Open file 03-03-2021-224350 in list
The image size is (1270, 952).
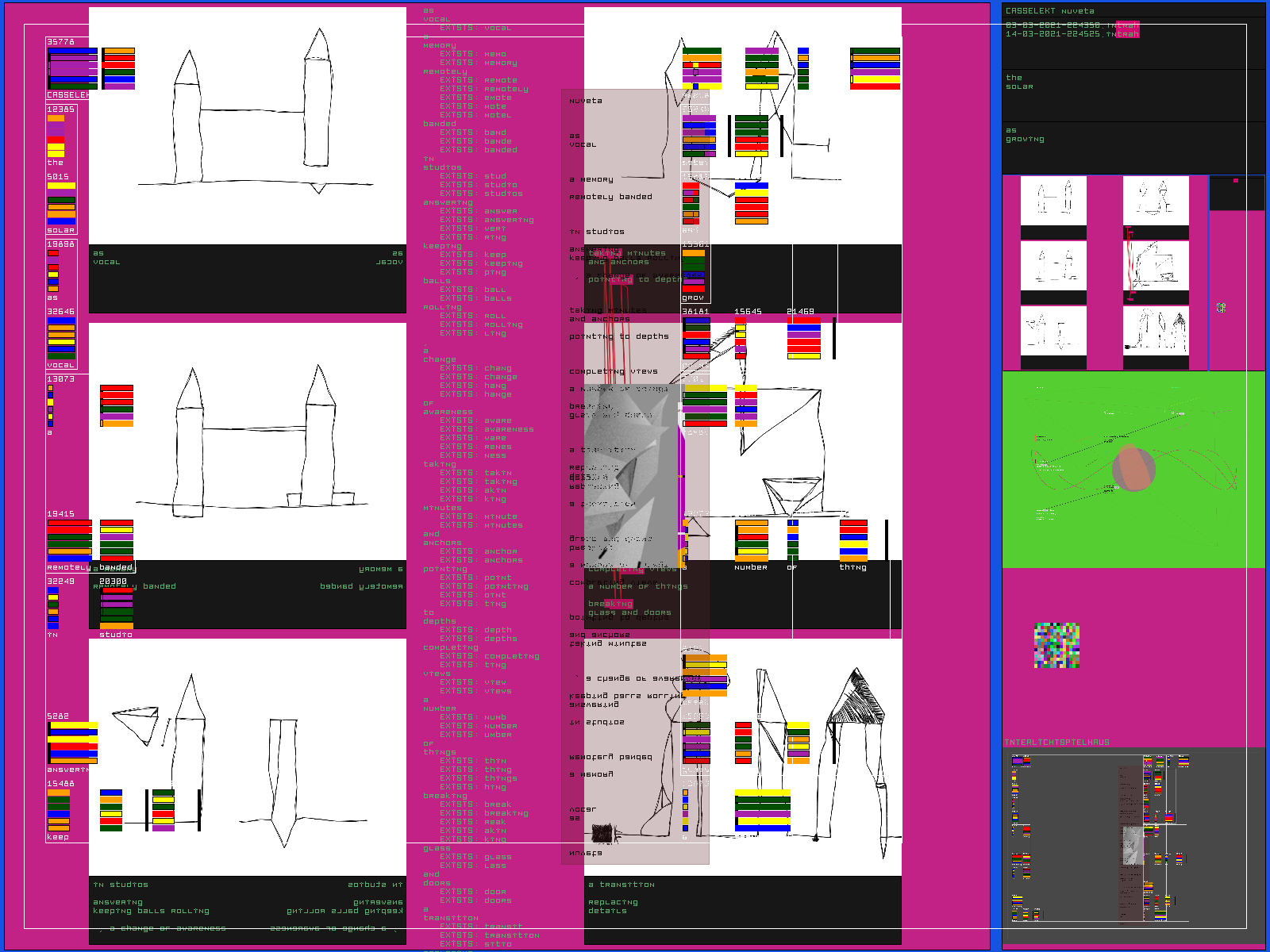coord(1072,25)
